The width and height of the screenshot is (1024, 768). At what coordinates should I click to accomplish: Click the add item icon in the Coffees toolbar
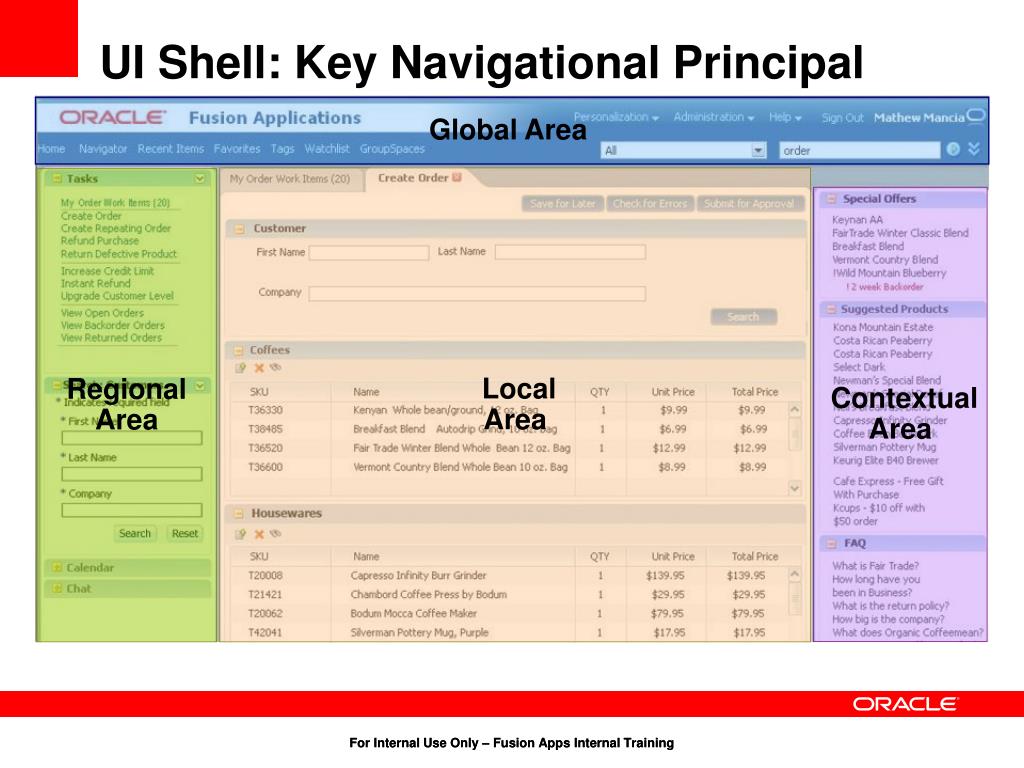tap(240, 368)
